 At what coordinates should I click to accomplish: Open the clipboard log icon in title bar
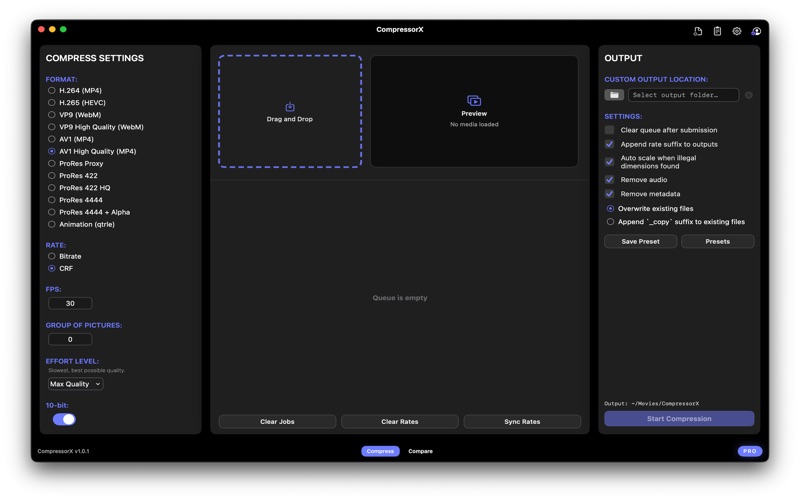(717, 31)
